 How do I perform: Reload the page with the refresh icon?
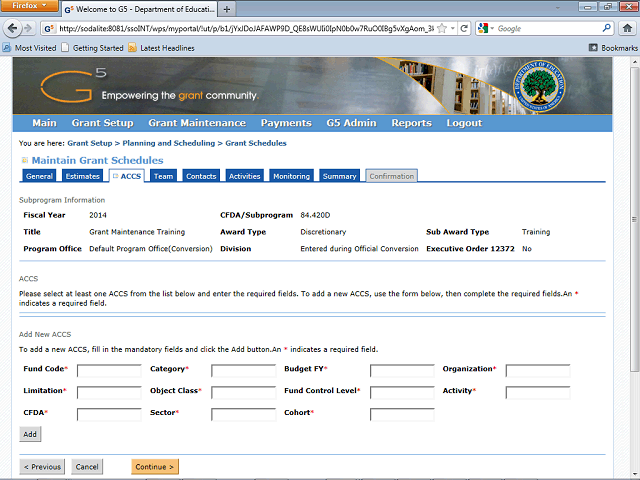(464, 28)
